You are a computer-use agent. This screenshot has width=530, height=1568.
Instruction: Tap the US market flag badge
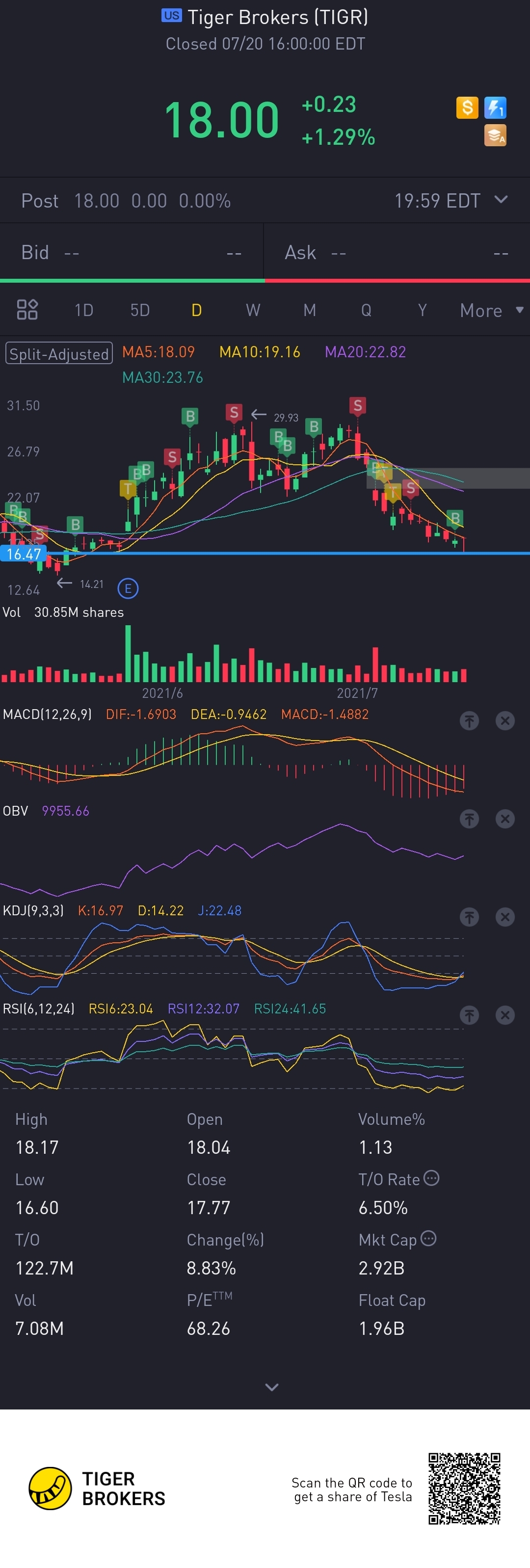pos(172,16)
